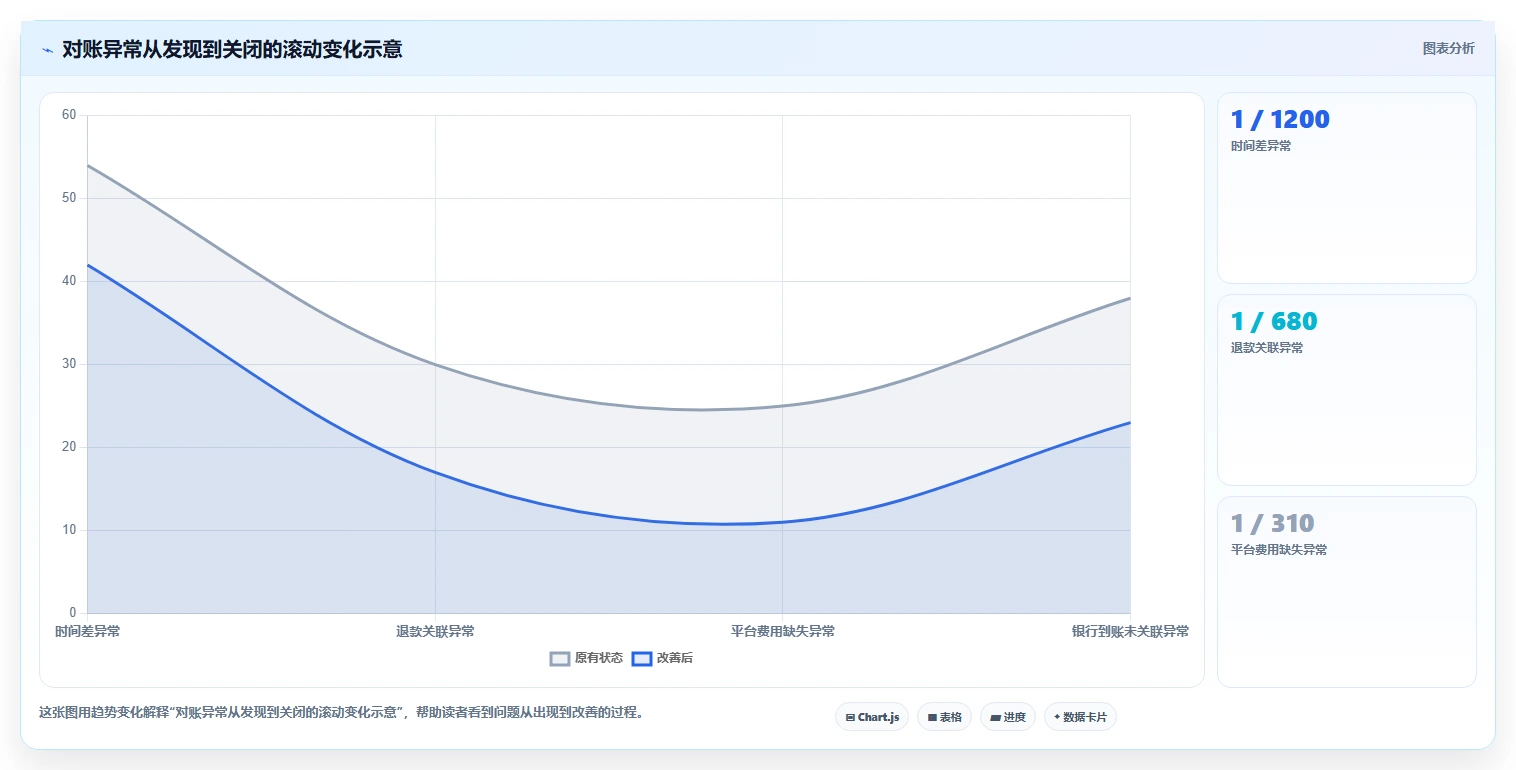Viewport: 1516px width, 770px height.
Task: Click the 1 / 1200 value text
Action: tap(1280, 120)
